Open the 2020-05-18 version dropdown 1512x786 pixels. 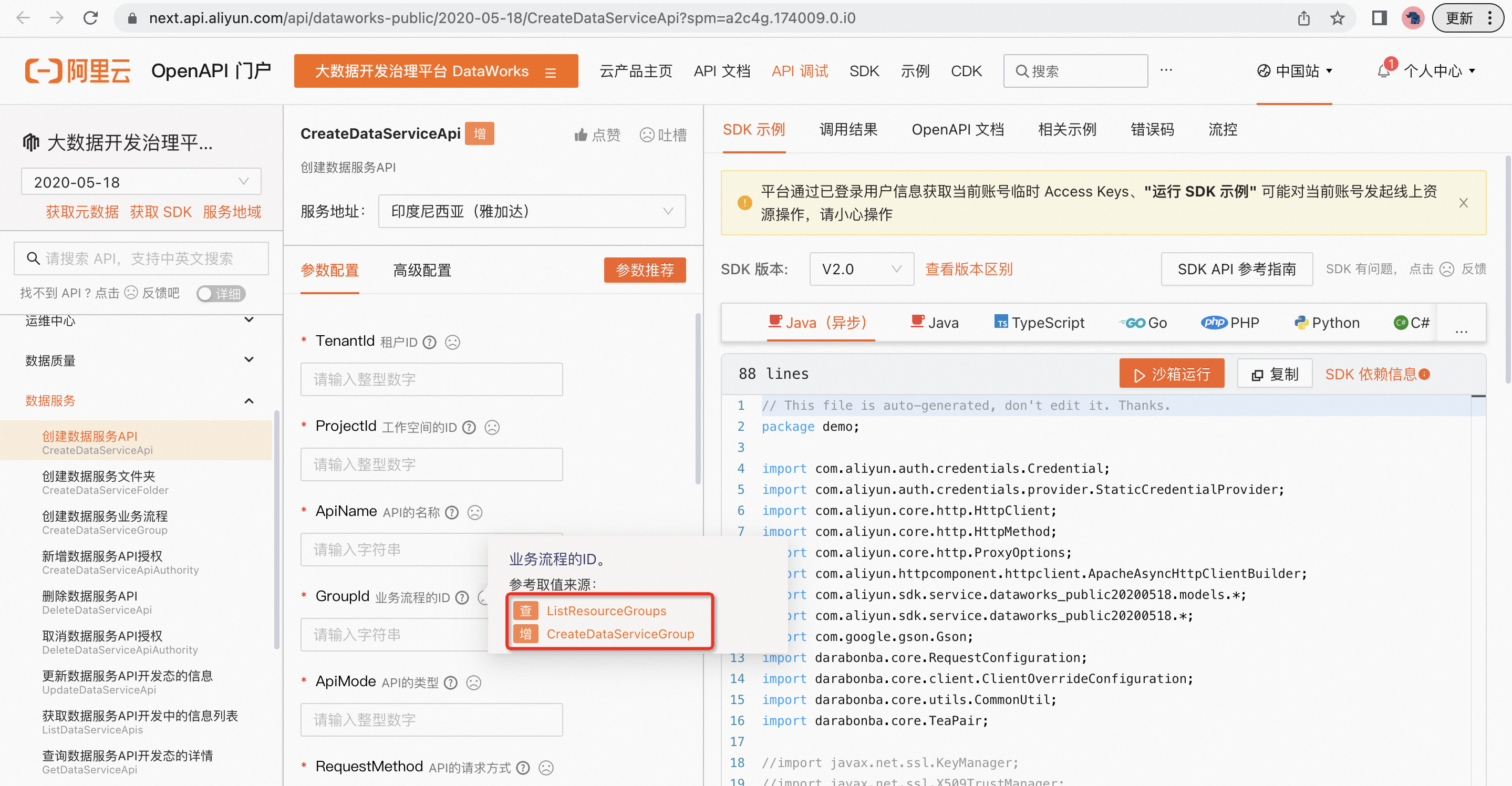(141, 182)
